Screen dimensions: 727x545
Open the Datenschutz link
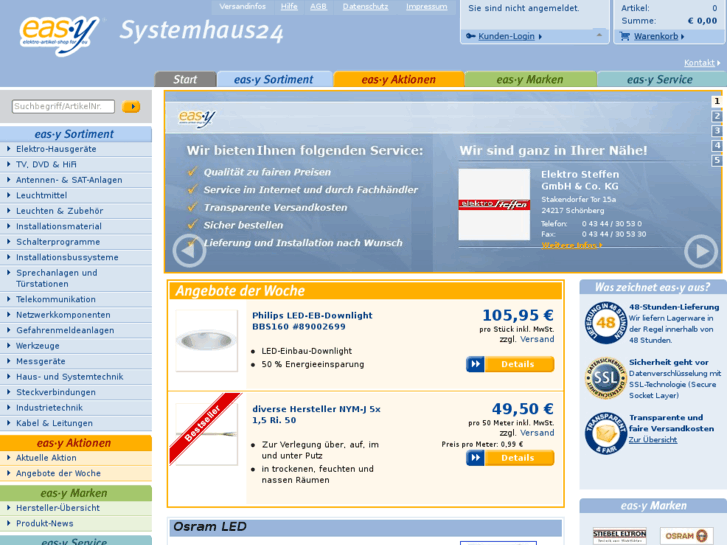click(x=365, y=6)
